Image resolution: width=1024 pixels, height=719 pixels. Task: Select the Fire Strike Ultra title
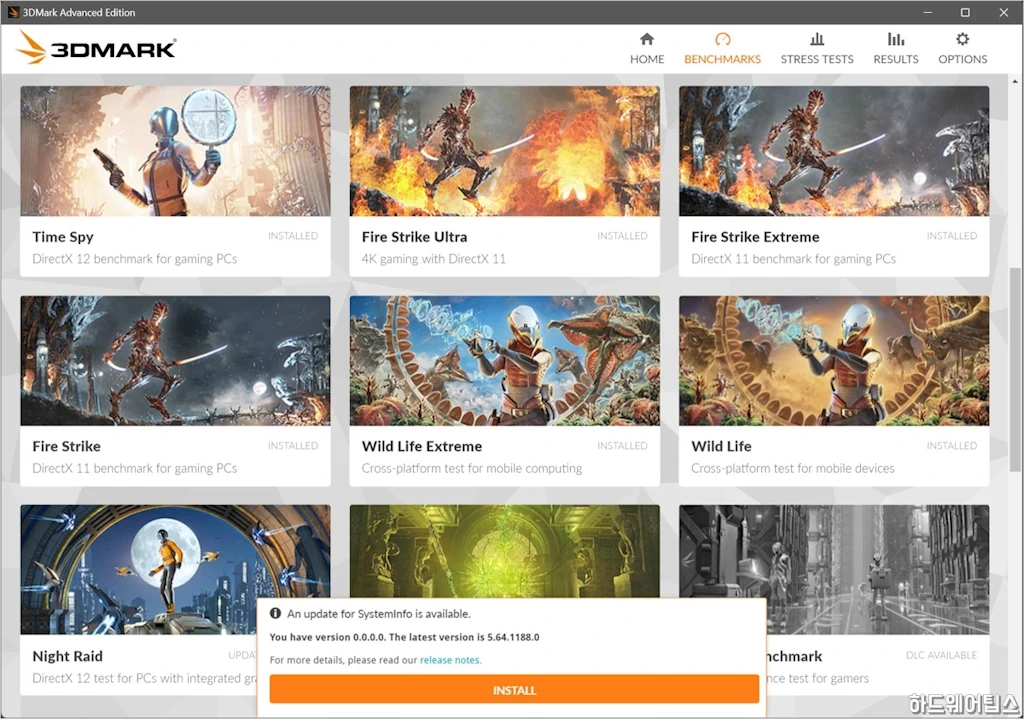(414, 236)
